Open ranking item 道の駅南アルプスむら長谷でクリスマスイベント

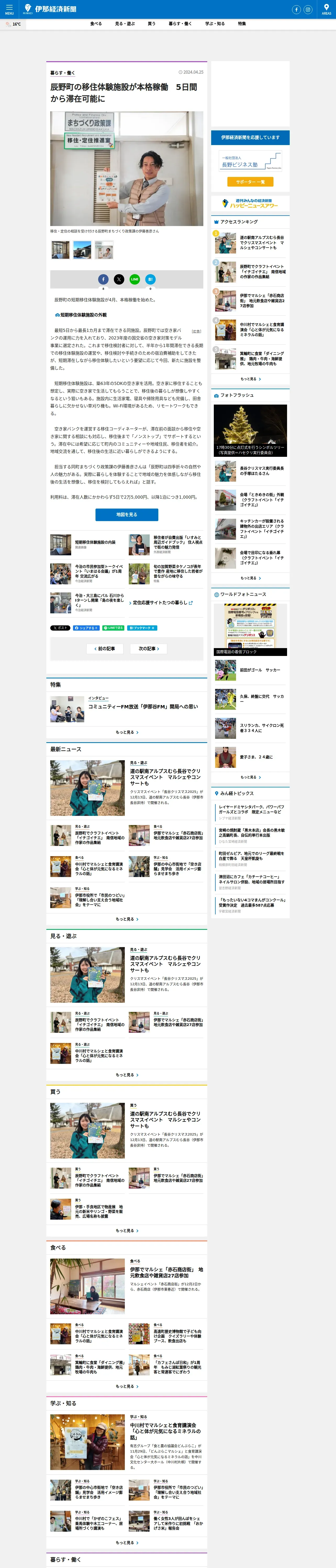[250, 243]
